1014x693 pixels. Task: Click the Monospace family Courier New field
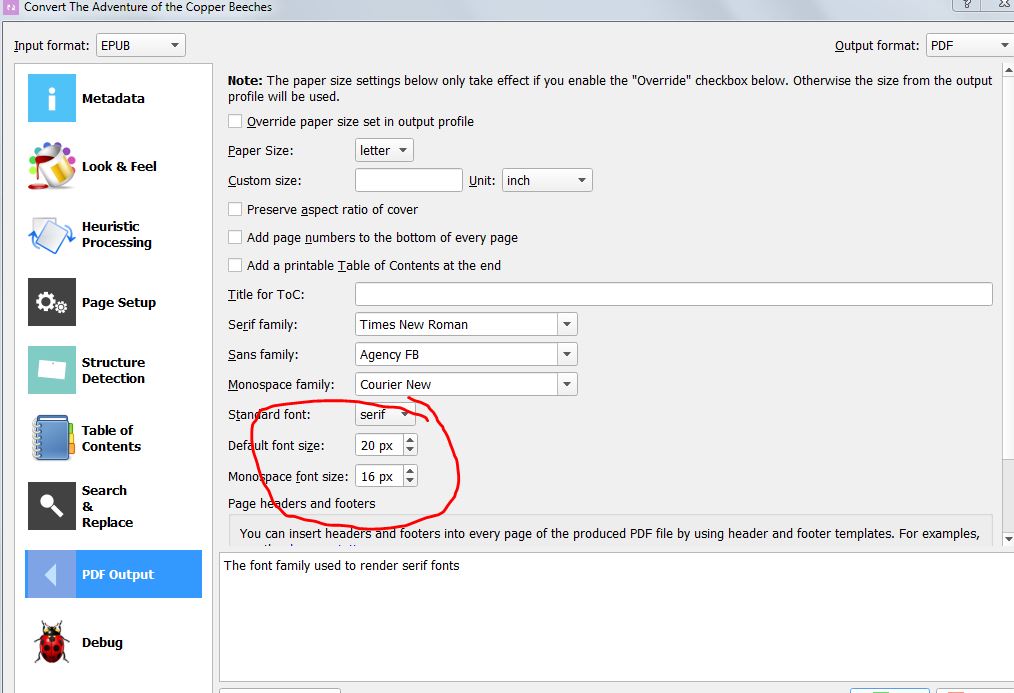(457, 384)
